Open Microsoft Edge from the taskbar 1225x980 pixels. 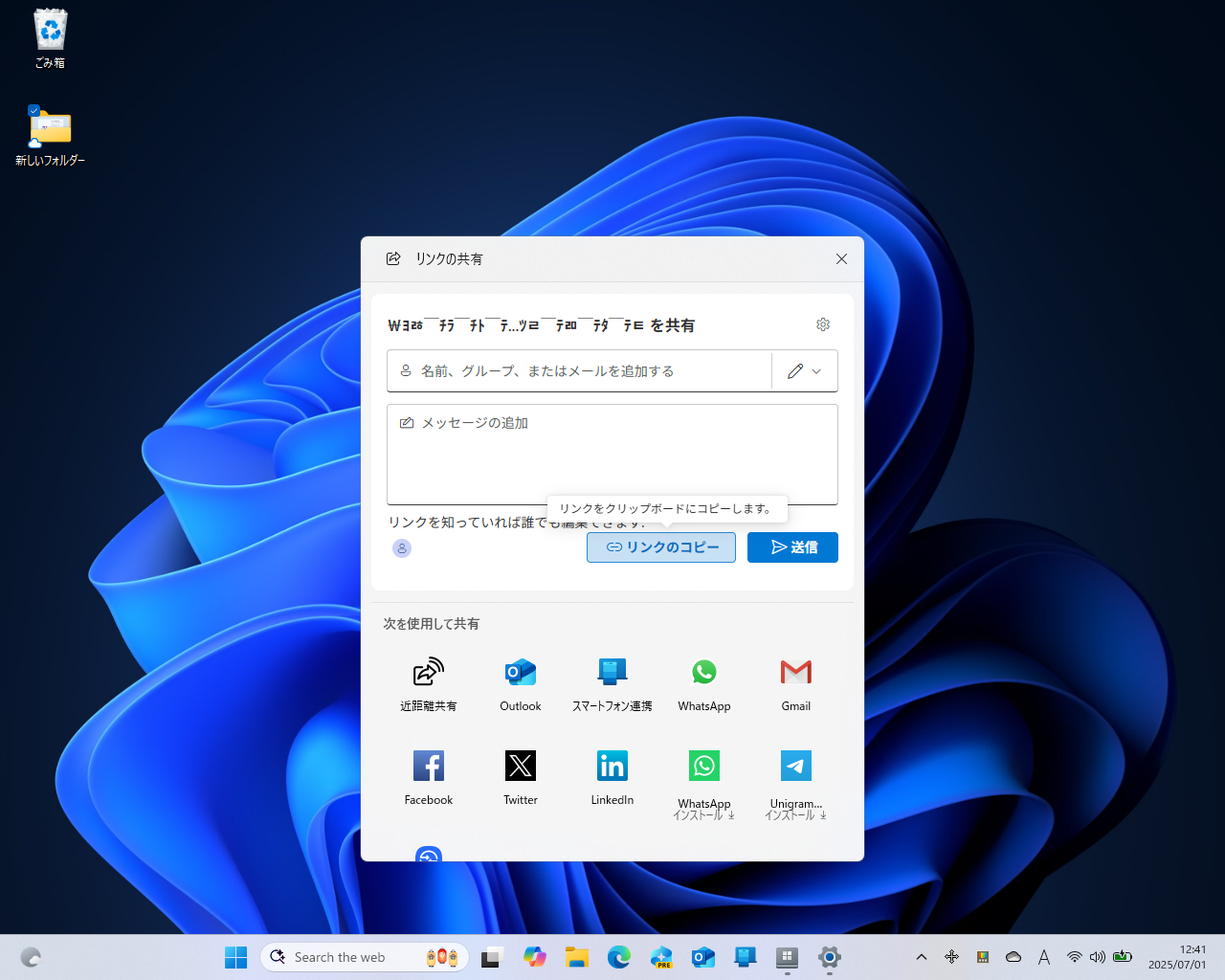619,957
